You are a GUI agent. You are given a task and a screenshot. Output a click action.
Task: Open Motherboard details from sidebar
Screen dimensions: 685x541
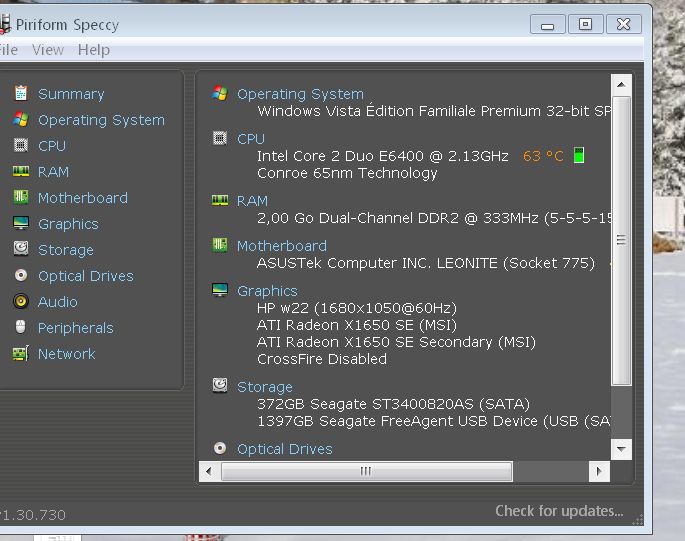83,198
